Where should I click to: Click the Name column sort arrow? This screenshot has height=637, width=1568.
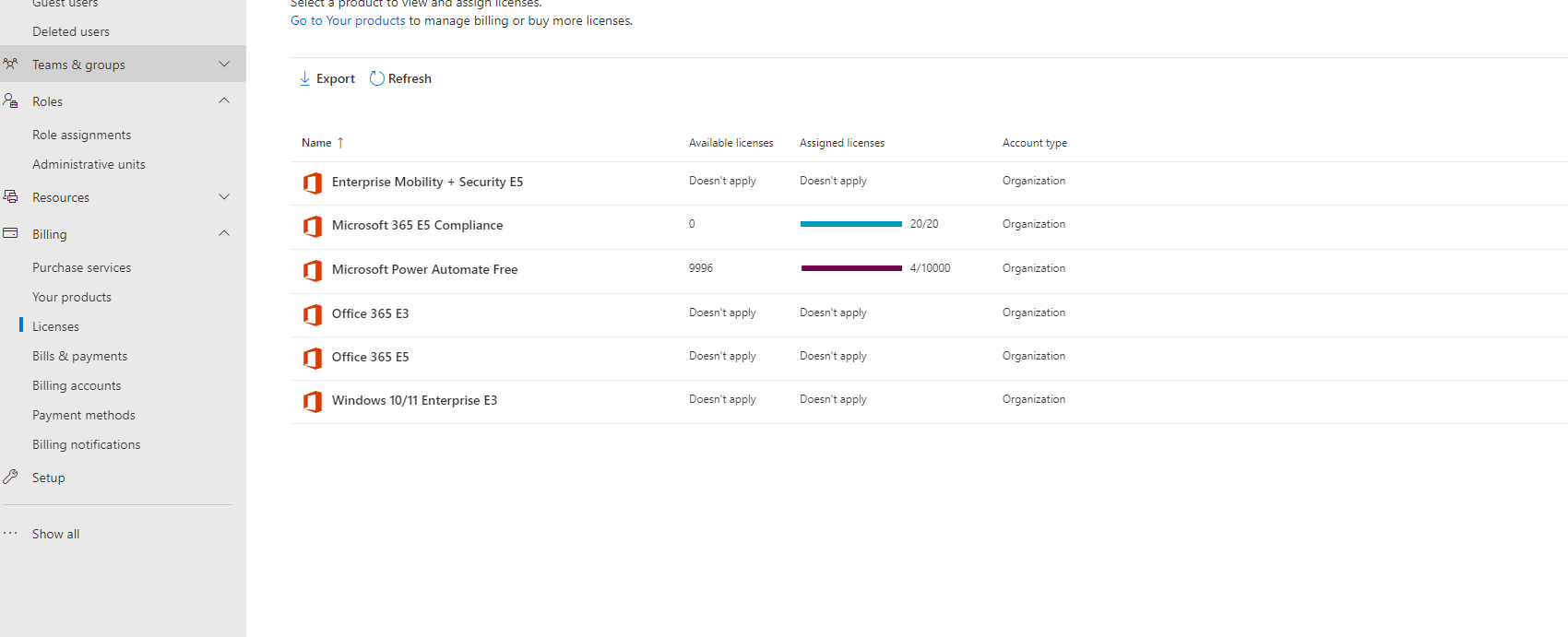pyautogui.click(x=340, y=143)
